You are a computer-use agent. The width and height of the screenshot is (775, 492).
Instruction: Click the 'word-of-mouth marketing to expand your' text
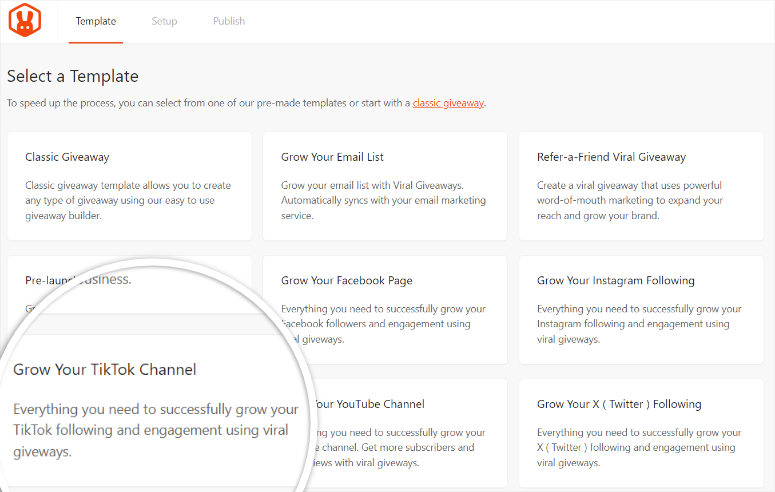630,200
